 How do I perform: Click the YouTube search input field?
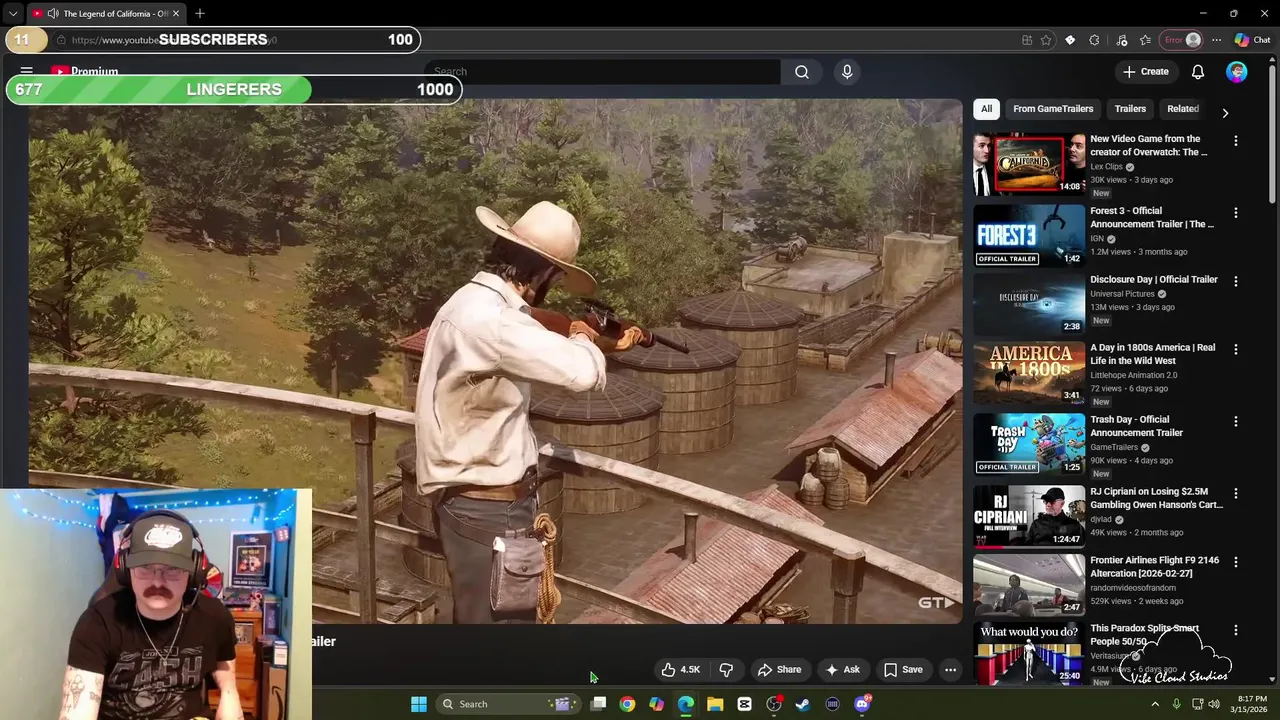[602, 72]
